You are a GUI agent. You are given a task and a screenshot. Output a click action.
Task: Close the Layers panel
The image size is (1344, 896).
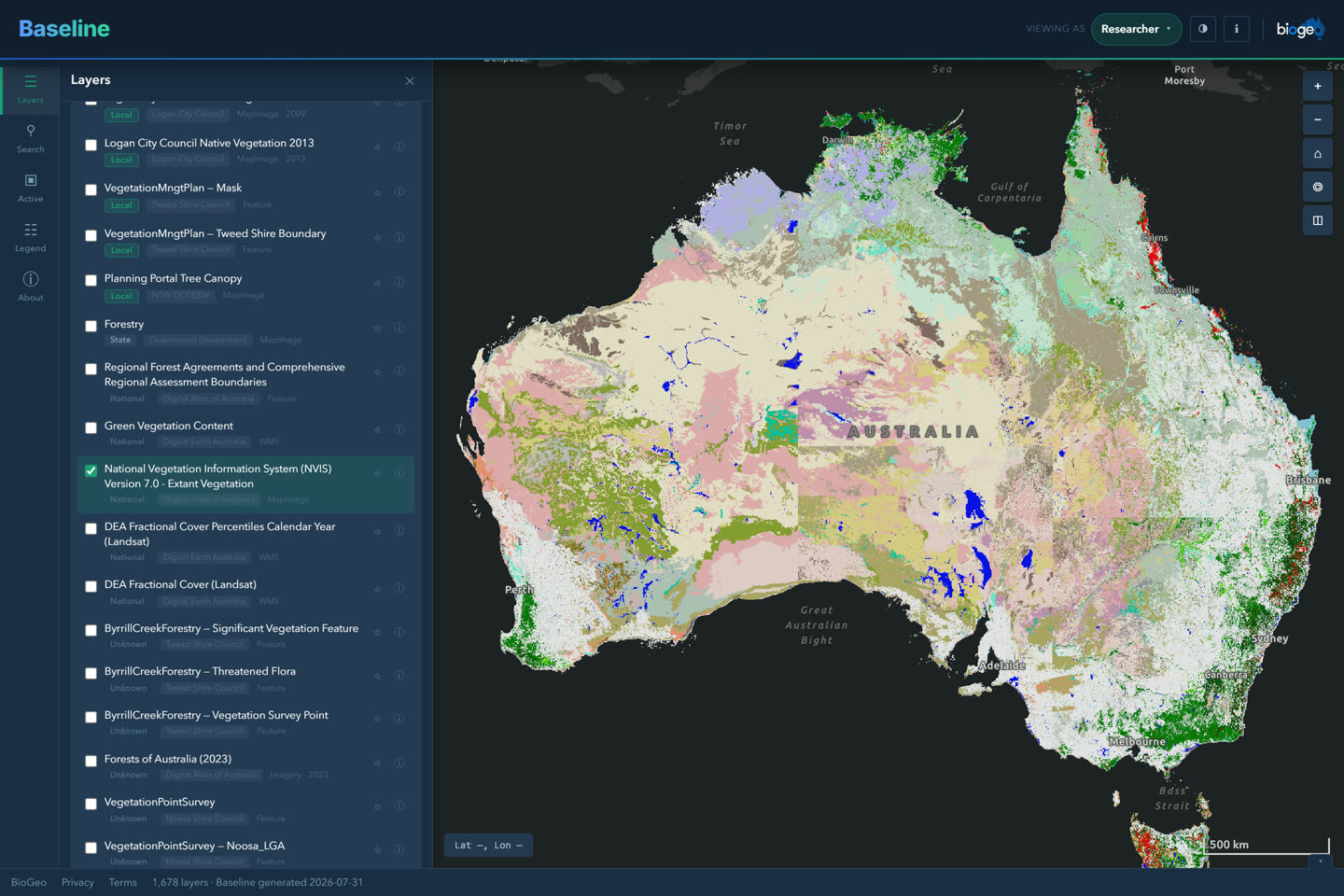click(x=410, y=81)
